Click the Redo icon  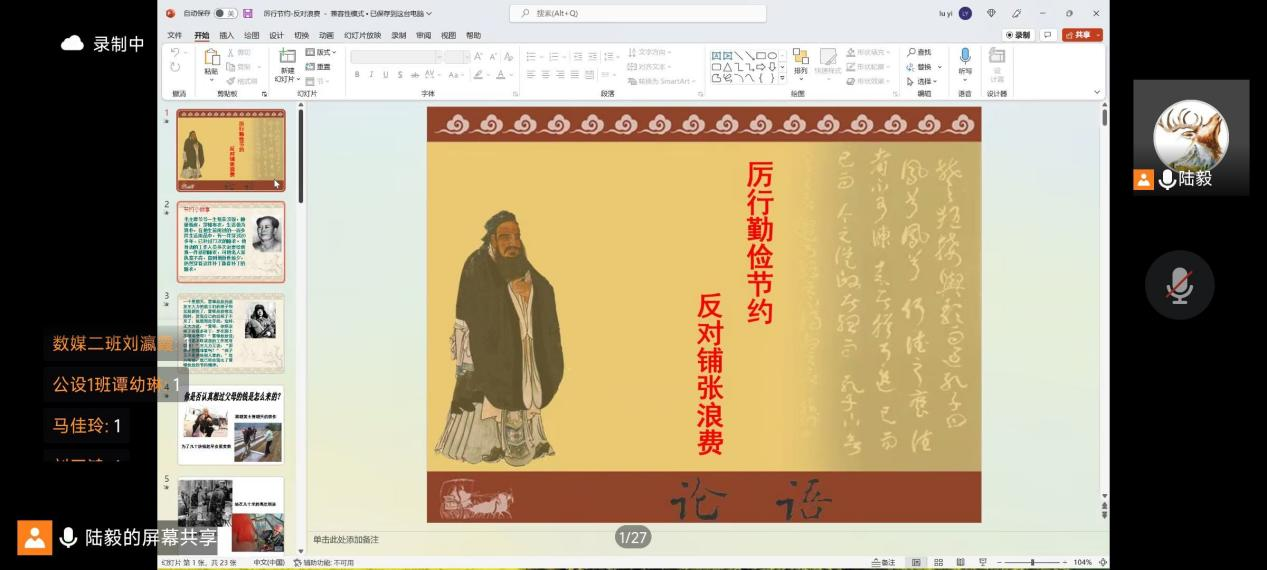tap(175, 67)
